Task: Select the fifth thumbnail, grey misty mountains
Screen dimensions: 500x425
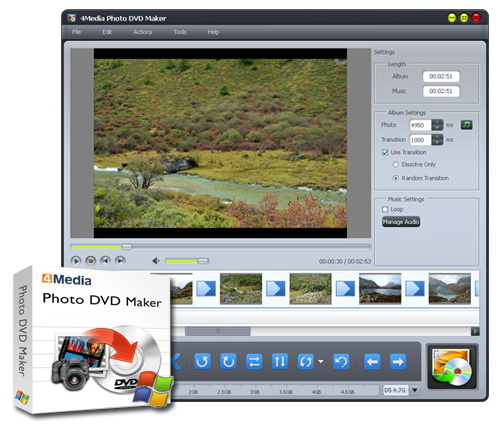Action: (x=450, y=289)
